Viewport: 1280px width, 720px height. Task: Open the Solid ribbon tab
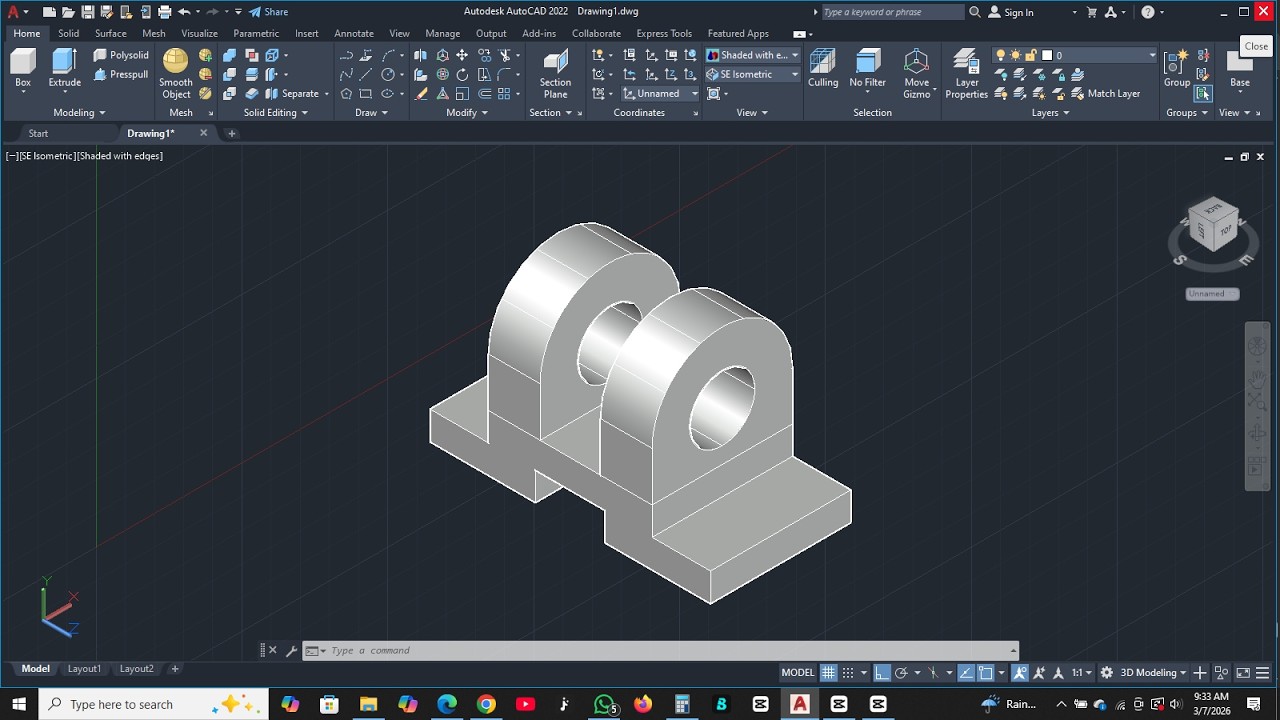coord(68,33)
